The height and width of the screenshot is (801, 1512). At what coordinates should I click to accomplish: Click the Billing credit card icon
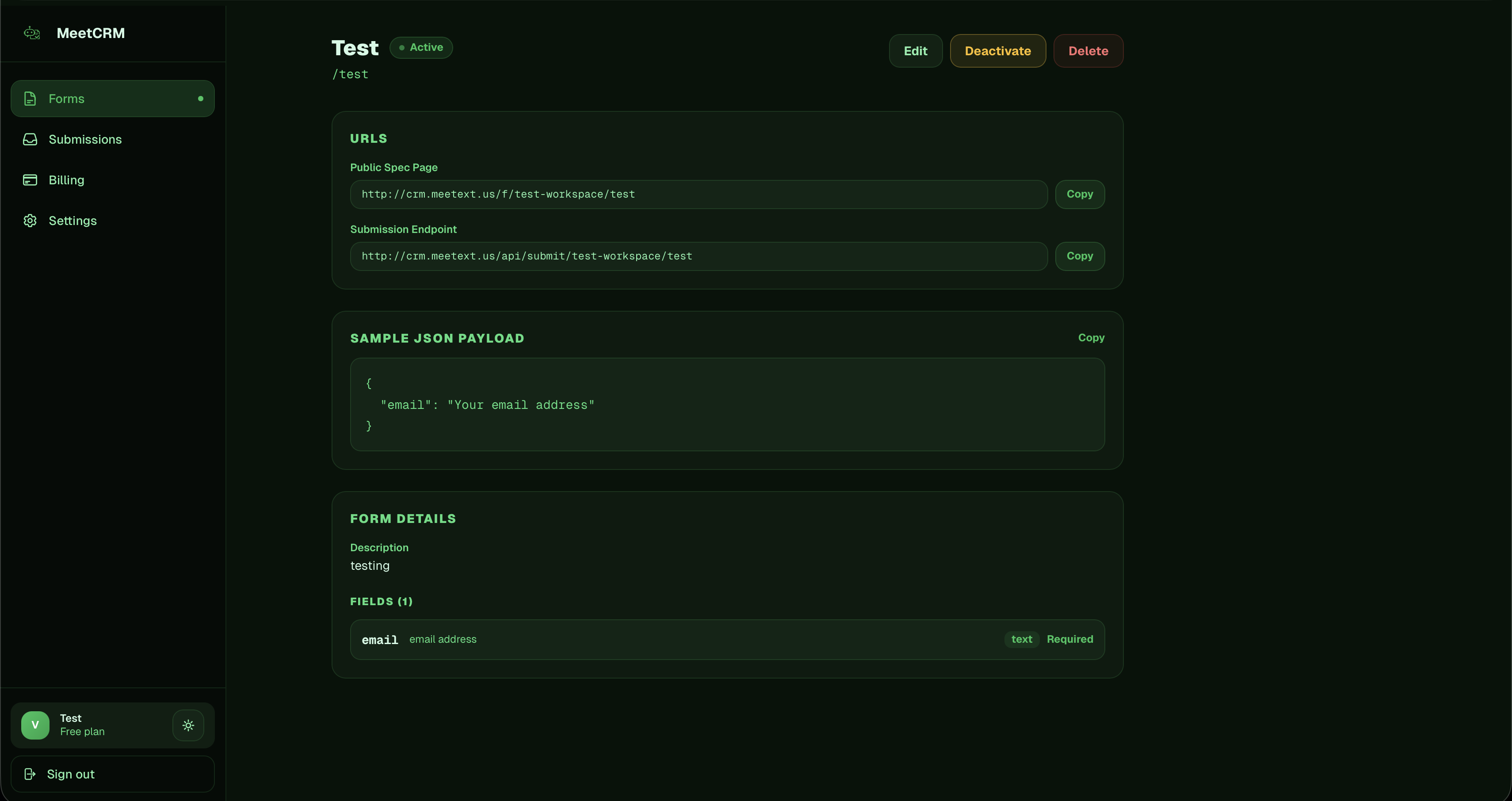click(x=30, y=180)
